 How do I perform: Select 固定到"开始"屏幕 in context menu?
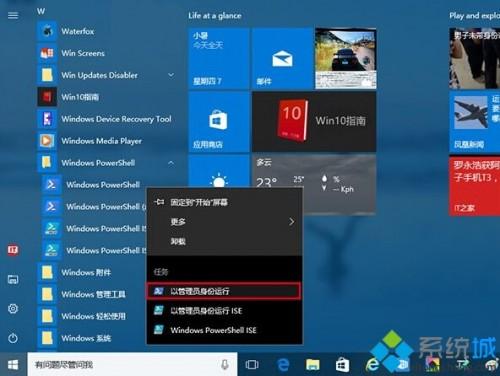[x=225, y=202]
